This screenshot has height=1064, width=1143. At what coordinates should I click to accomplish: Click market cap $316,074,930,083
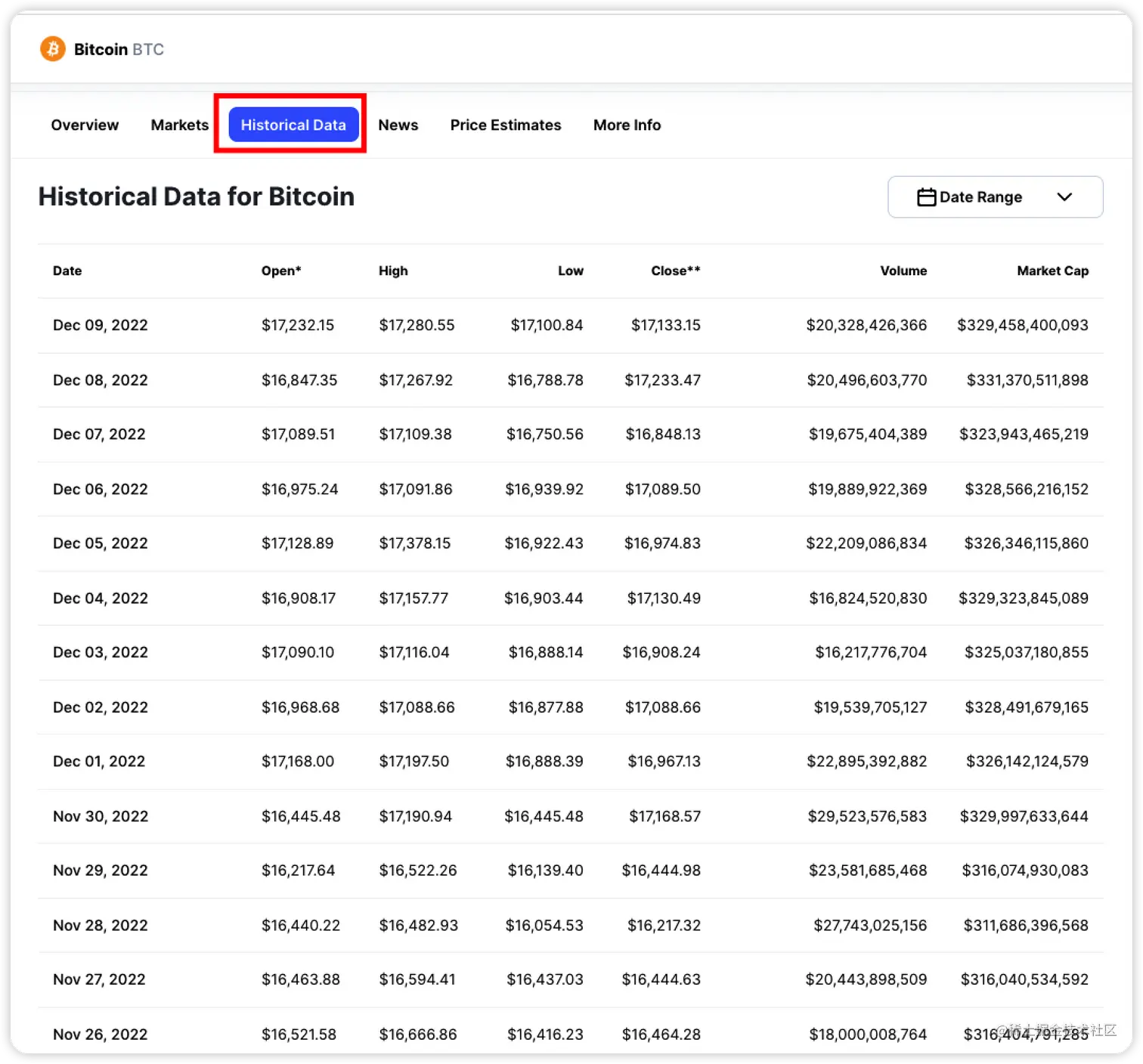point(1025,871)
